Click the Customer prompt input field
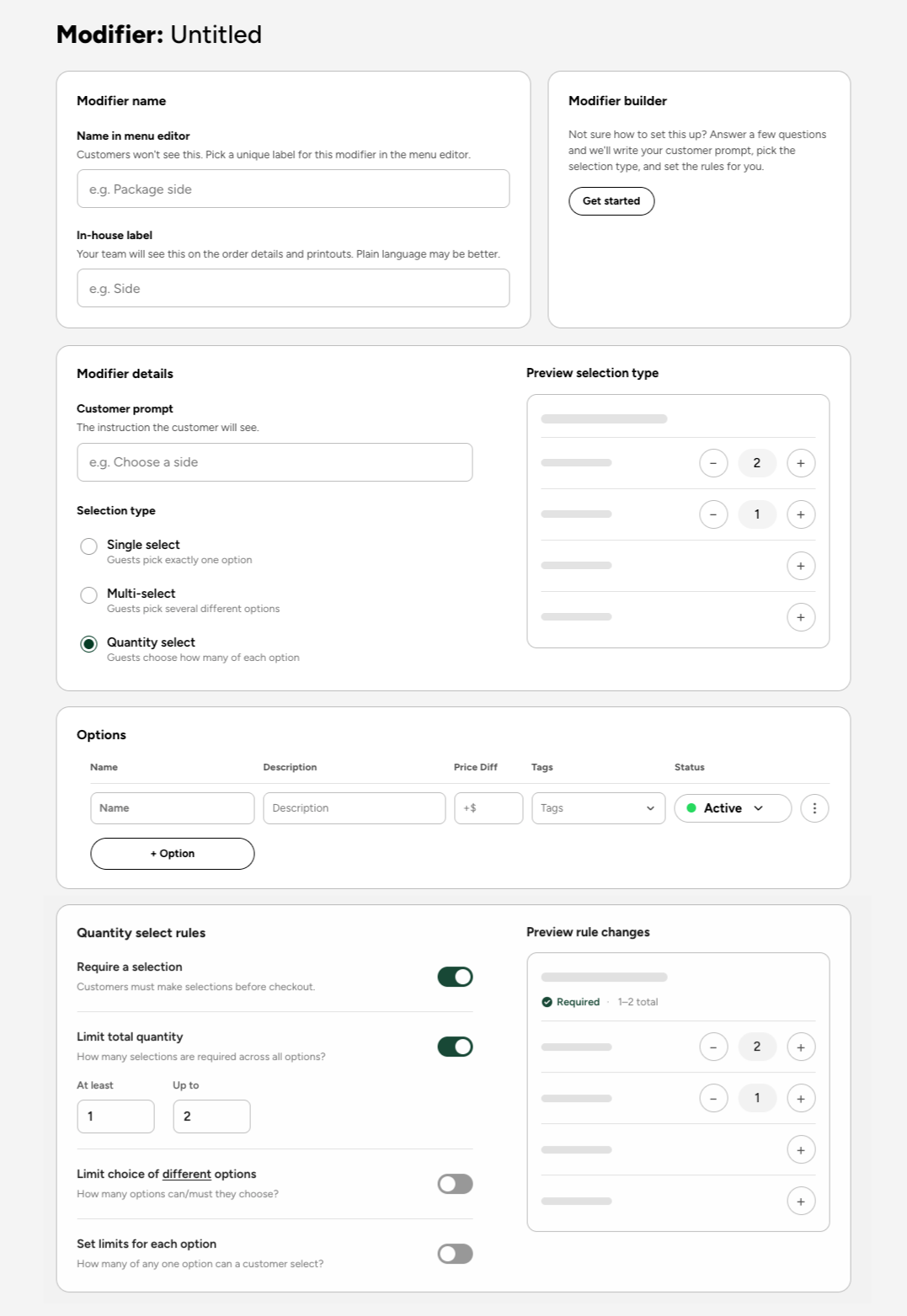907x1316 pixels. [275, 462]
